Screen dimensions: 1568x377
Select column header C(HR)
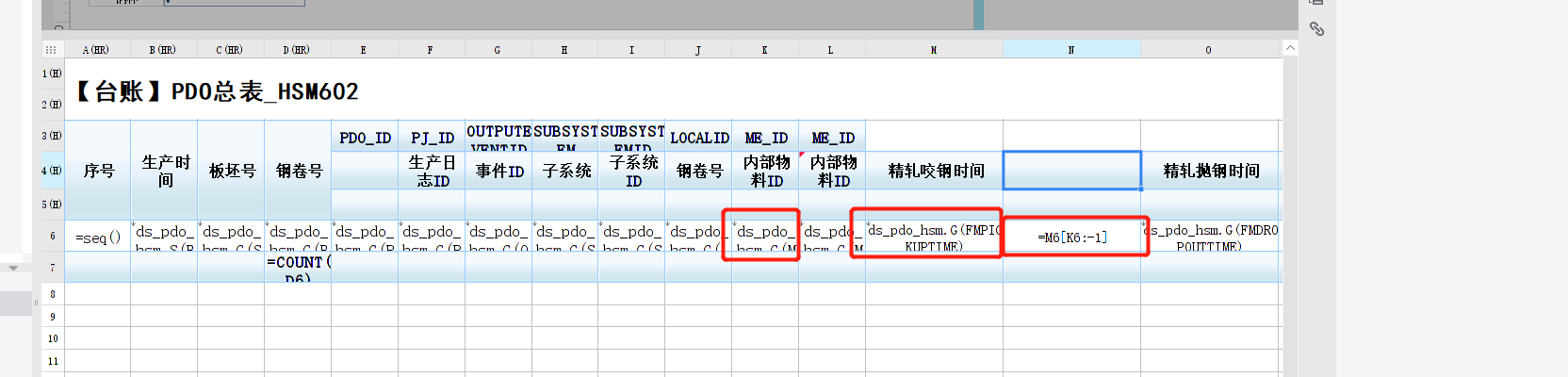pyautogui.click(x=230, y=50)
